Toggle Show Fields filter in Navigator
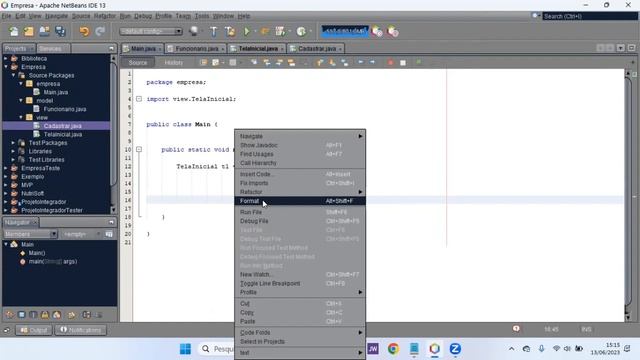Image resolution: width=640 pixels, height=360 pixels. pos(22,315)
